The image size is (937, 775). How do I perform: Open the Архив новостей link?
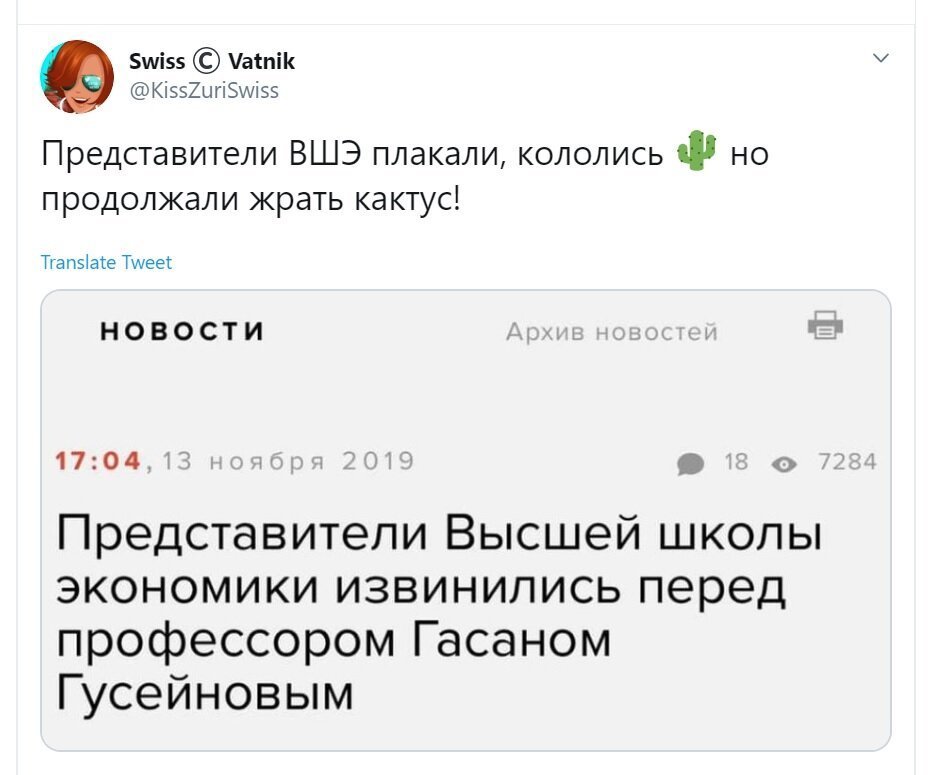[x=611, y=332]
